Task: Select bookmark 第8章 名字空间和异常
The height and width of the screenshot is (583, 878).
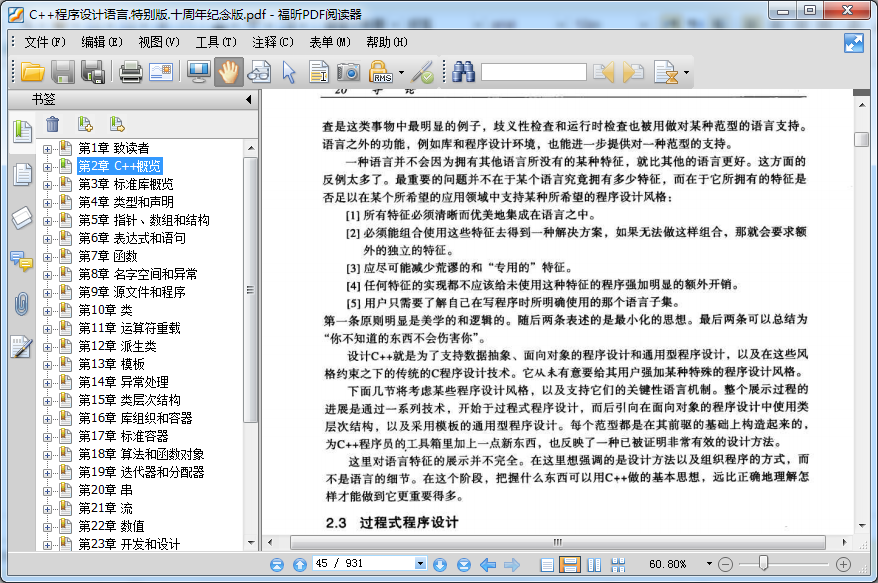Action: point(138,274)
